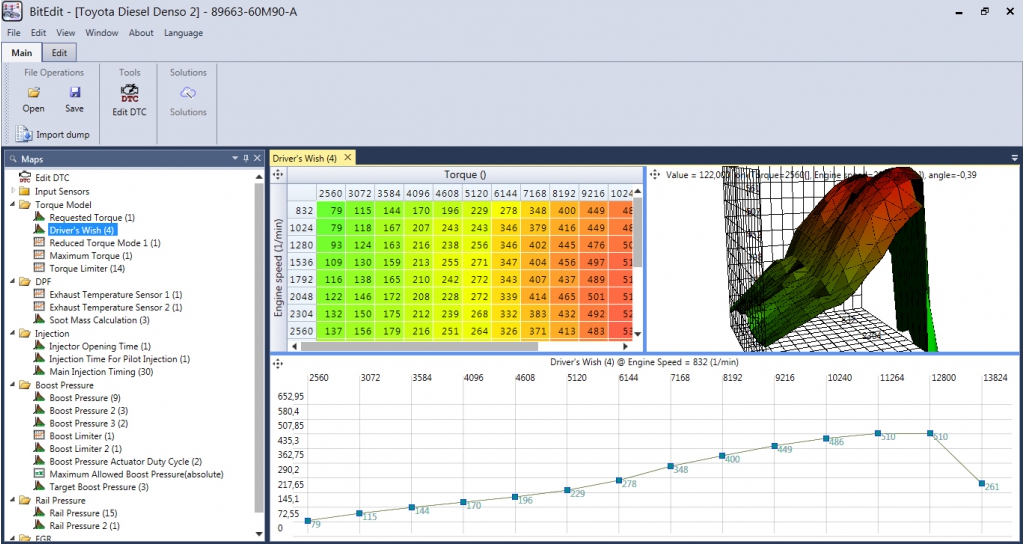Open Reduced Torque Mode 1 (1) map

104,243
